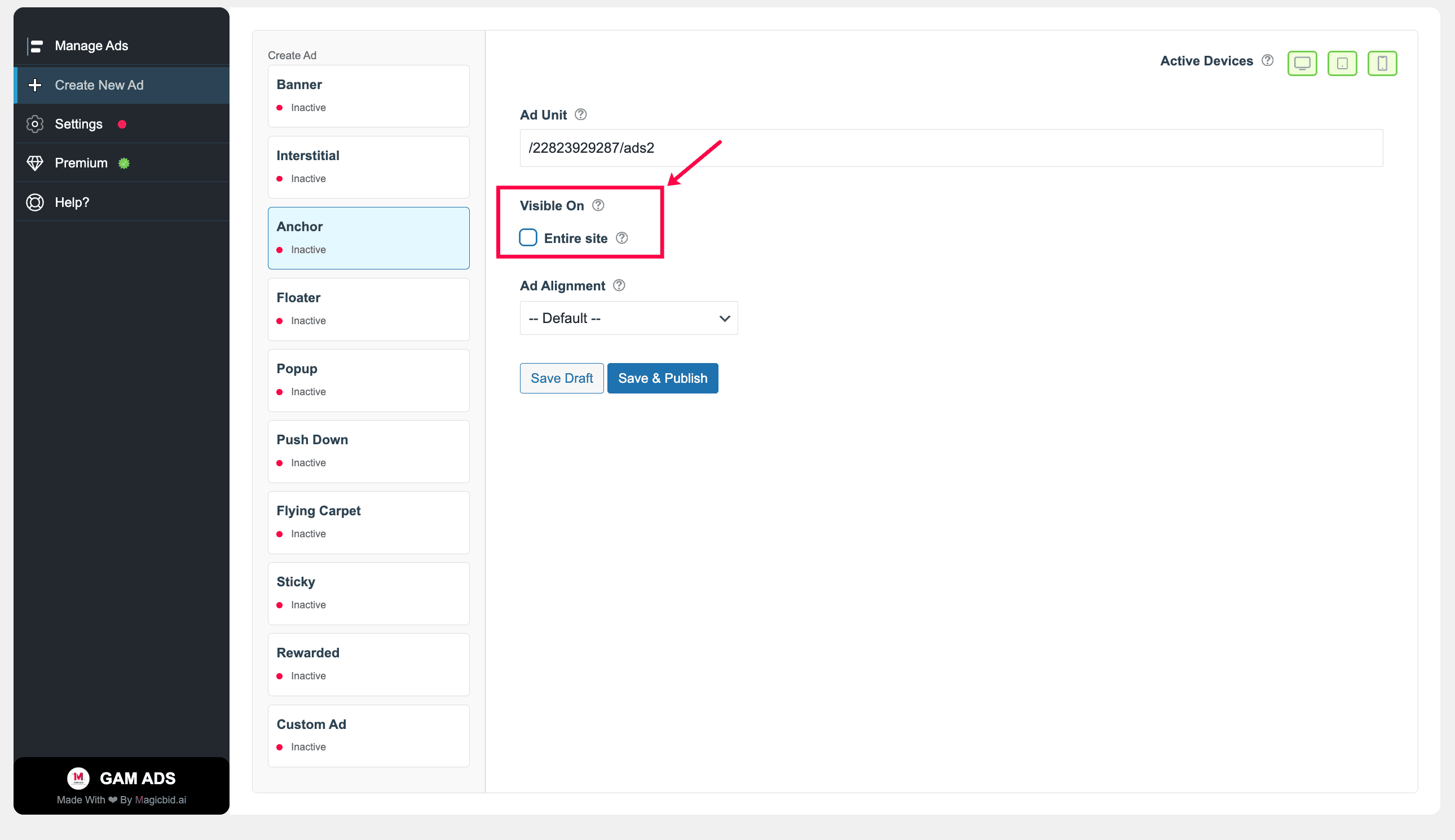Select the Popup ad type card
The height and width of the screenshot is (840, 1455).
click(x=368, y=380)
